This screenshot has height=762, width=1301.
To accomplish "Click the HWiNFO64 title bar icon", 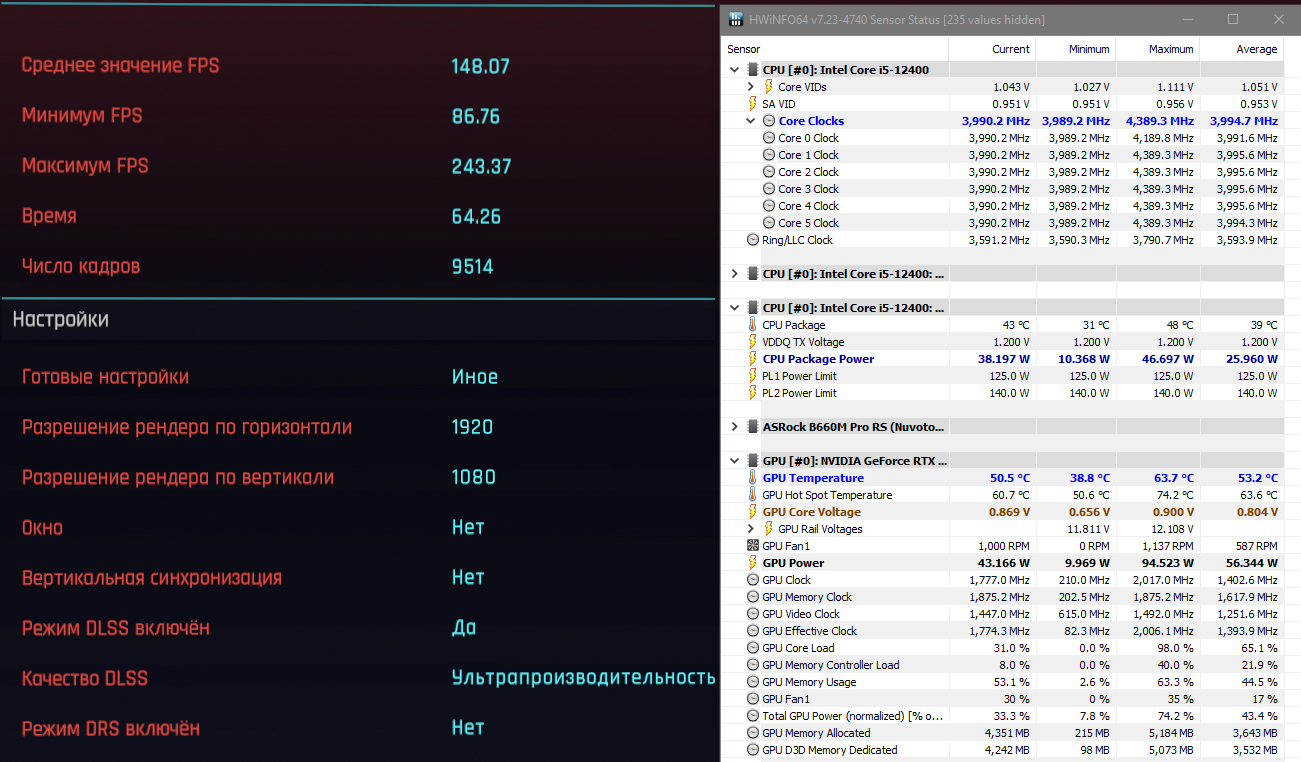I will click(735, 19).
